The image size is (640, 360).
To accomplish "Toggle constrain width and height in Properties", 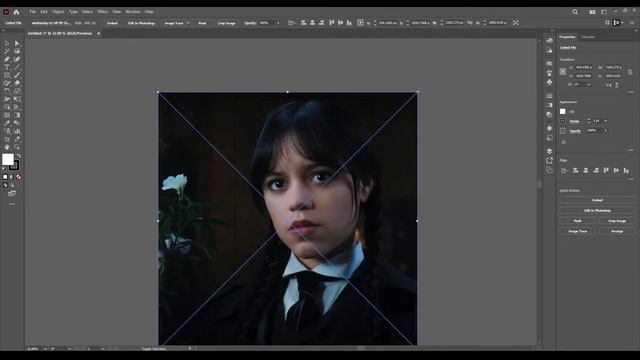I will (630, 71).
